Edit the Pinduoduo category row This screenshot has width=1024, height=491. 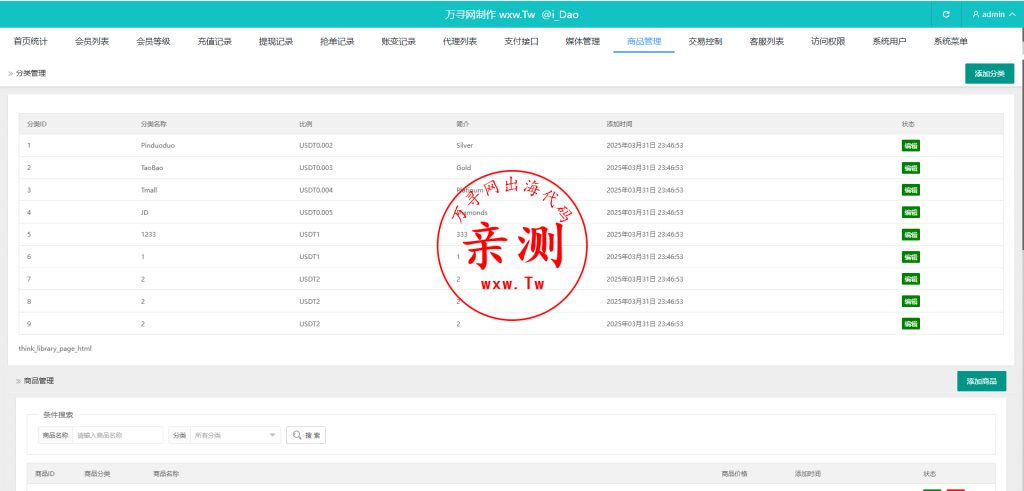pyautogui.click(x=911, y=146)
